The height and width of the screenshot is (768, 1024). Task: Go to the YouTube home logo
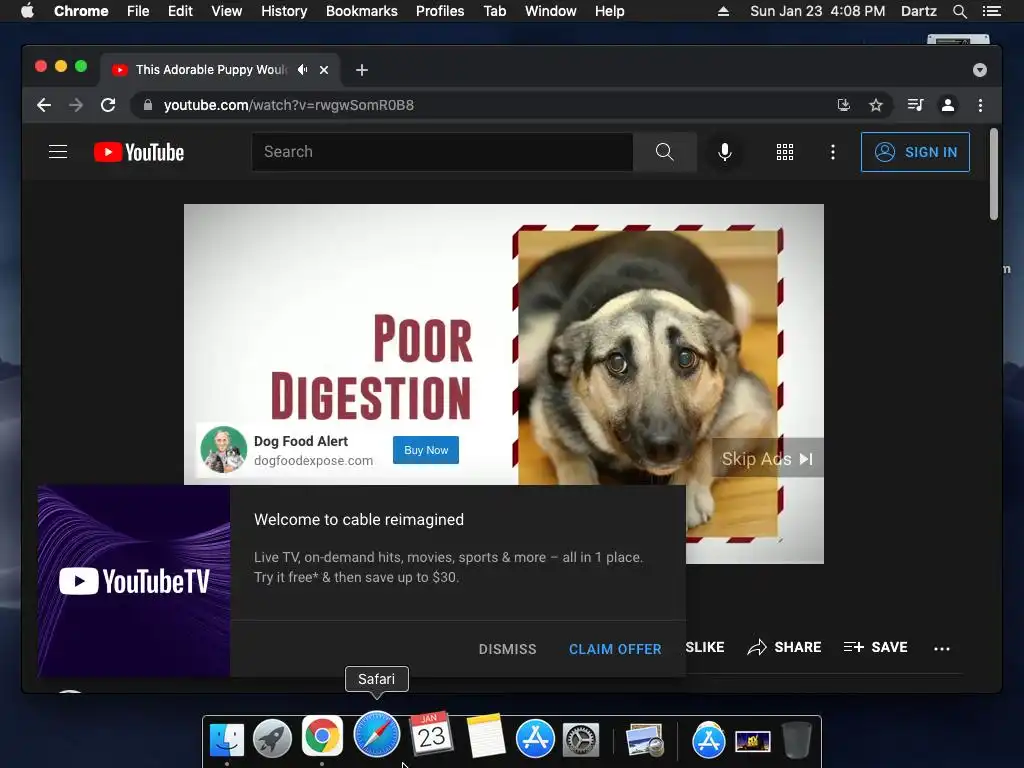pyautogui.click(x=139, y=152)
